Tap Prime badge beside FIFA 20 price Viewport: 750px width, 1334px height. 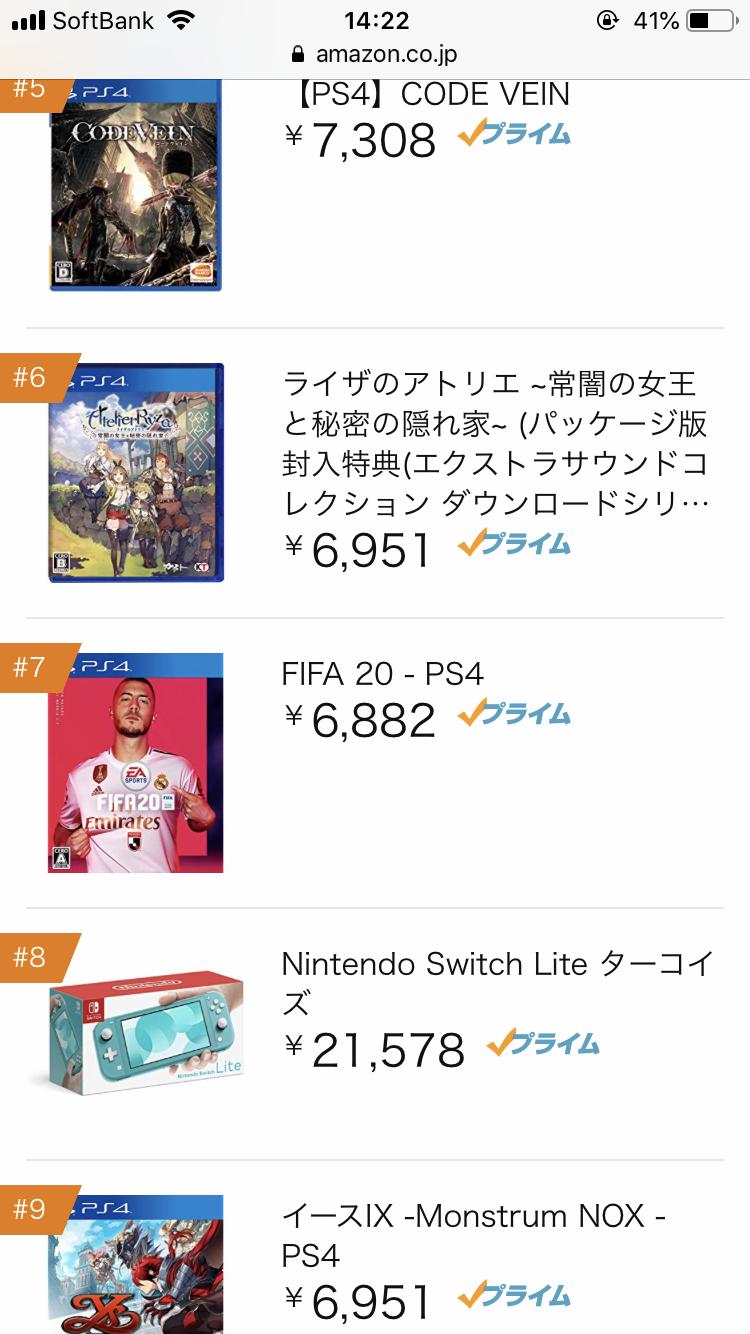click(514, 714)
